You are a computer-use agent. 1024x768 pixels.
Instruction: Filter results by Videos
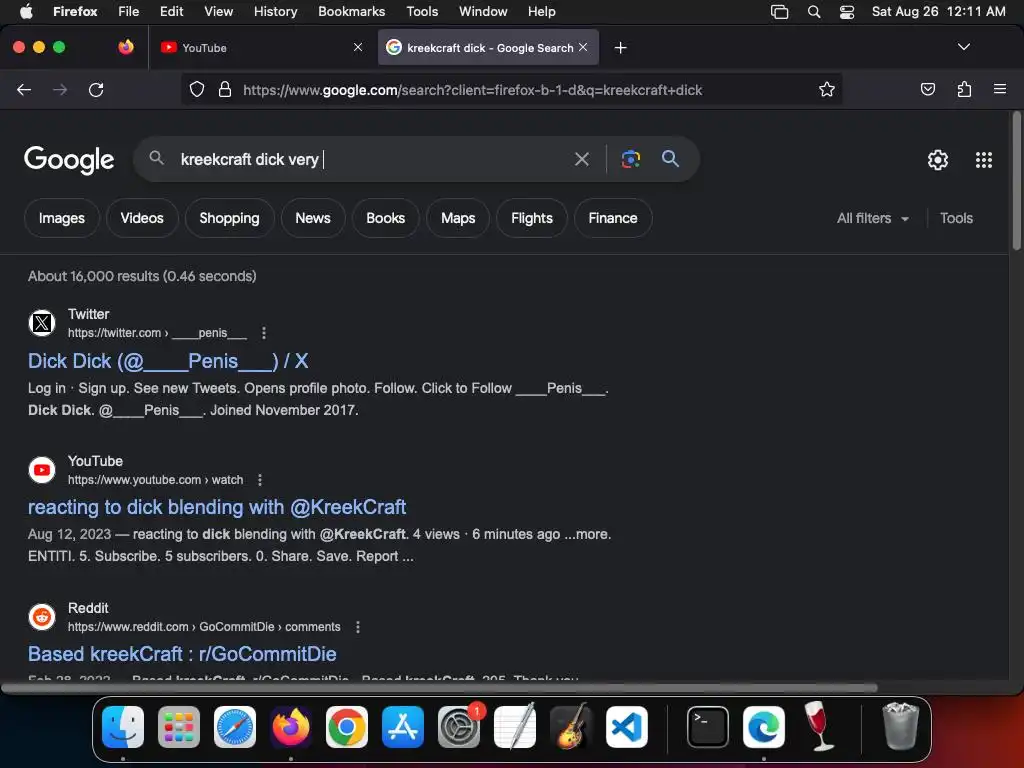pyautogui.click(x=142, y=218)
